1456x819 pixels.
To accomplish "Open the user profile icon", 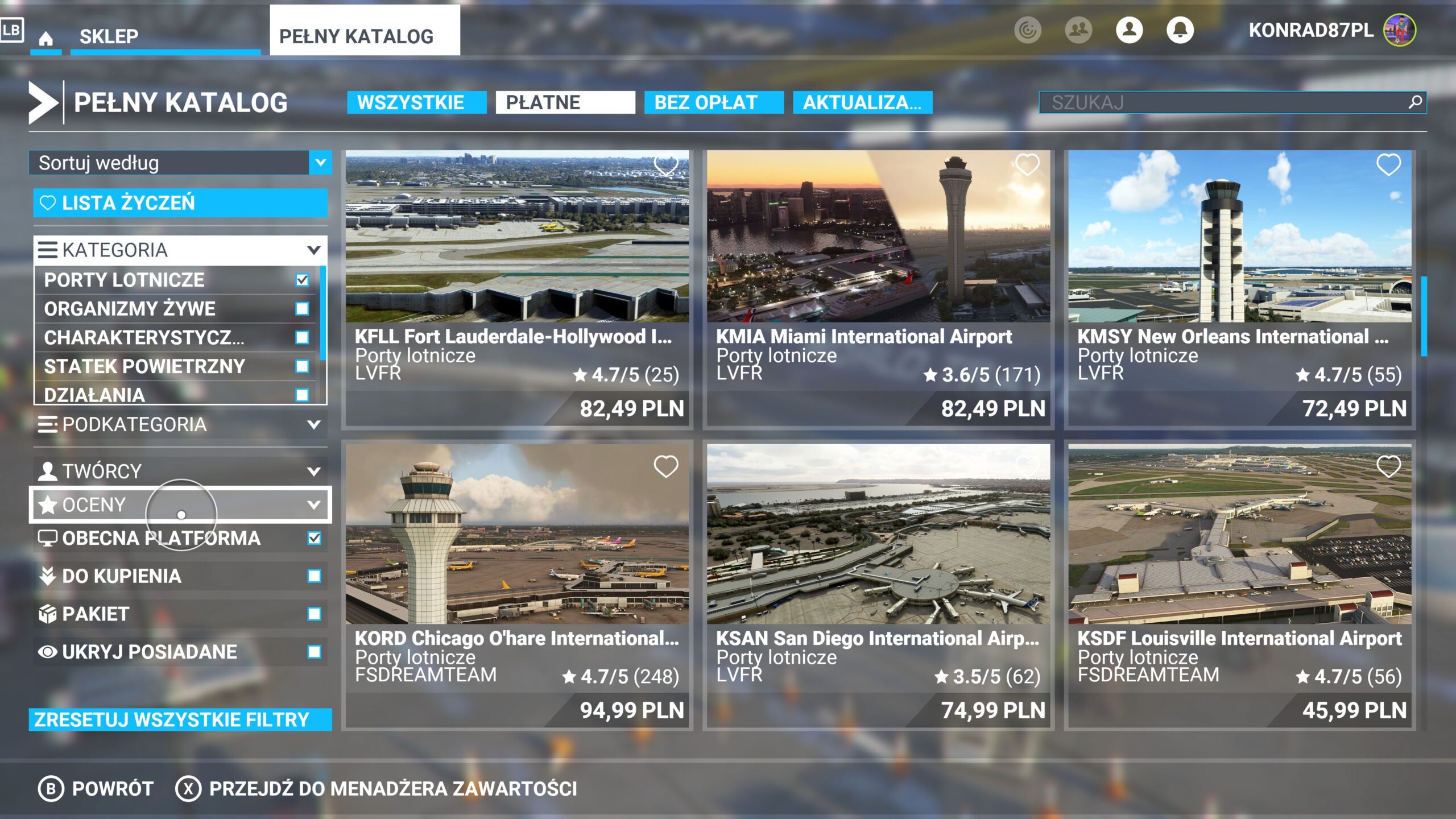I will (1129, 30).
